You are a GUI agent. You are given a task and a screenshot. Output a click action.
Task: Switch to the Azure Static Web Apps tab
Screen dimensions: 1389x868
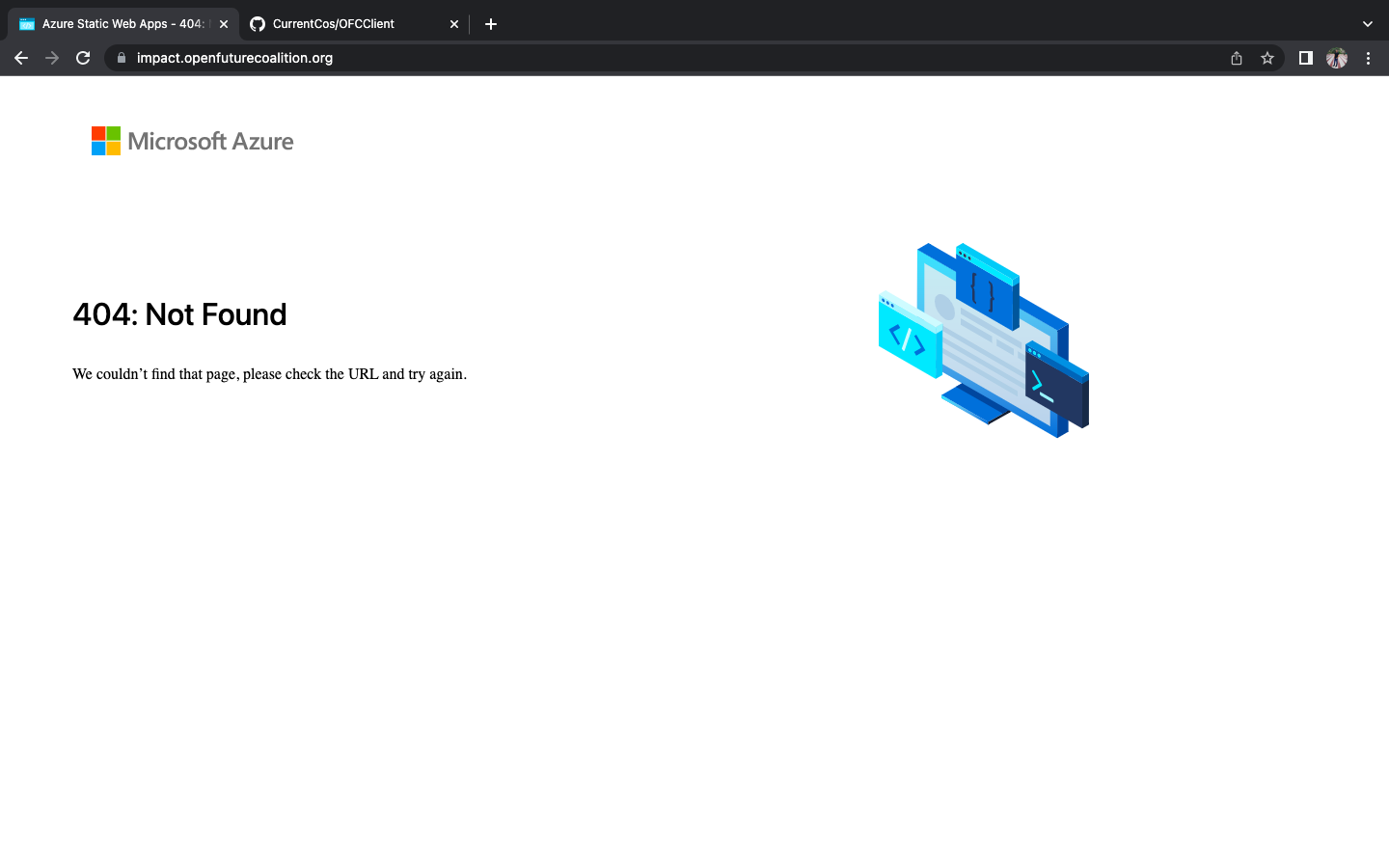116,24
